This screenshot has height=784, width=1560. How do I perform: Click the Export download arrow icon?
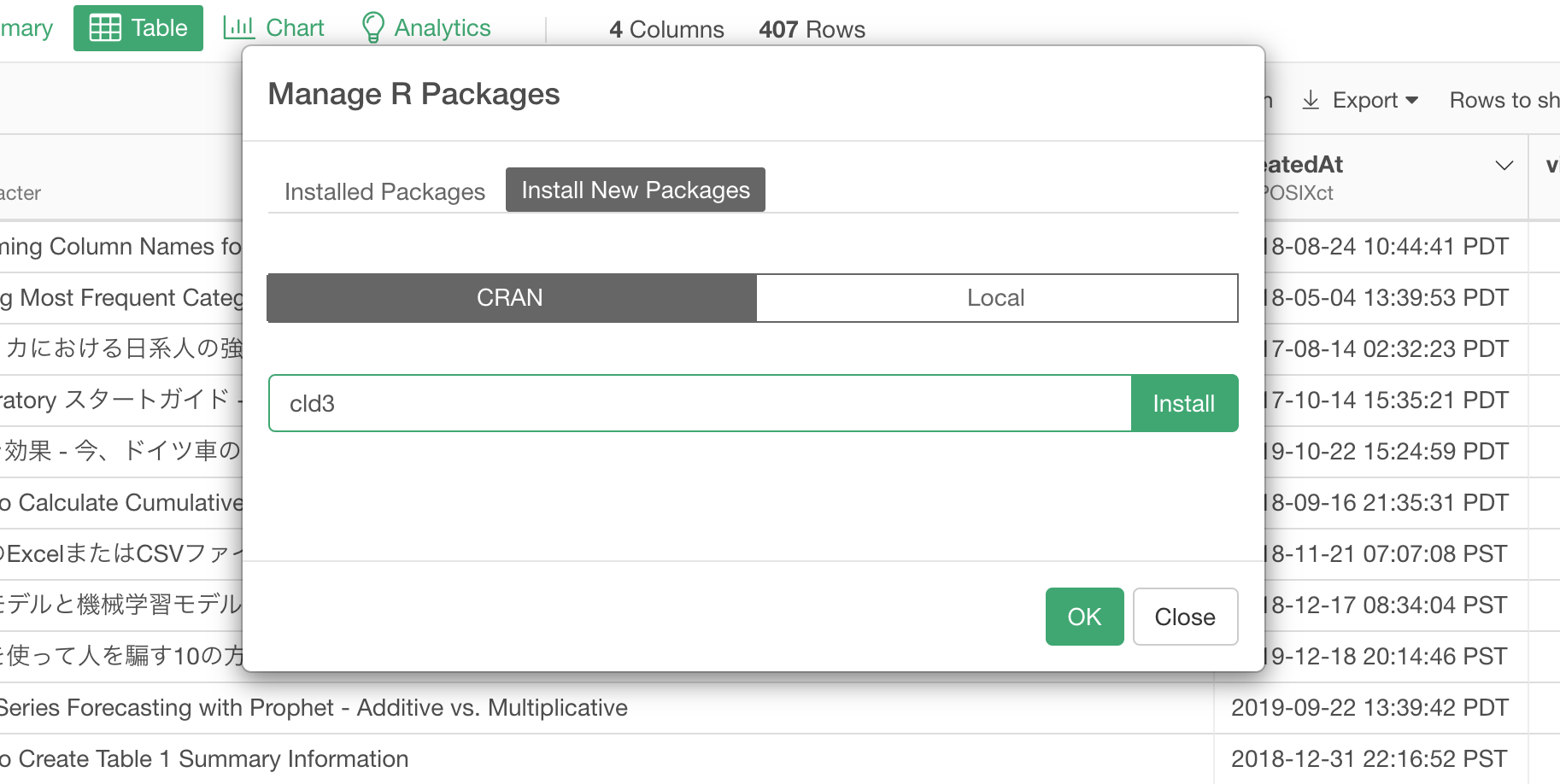1311,100
